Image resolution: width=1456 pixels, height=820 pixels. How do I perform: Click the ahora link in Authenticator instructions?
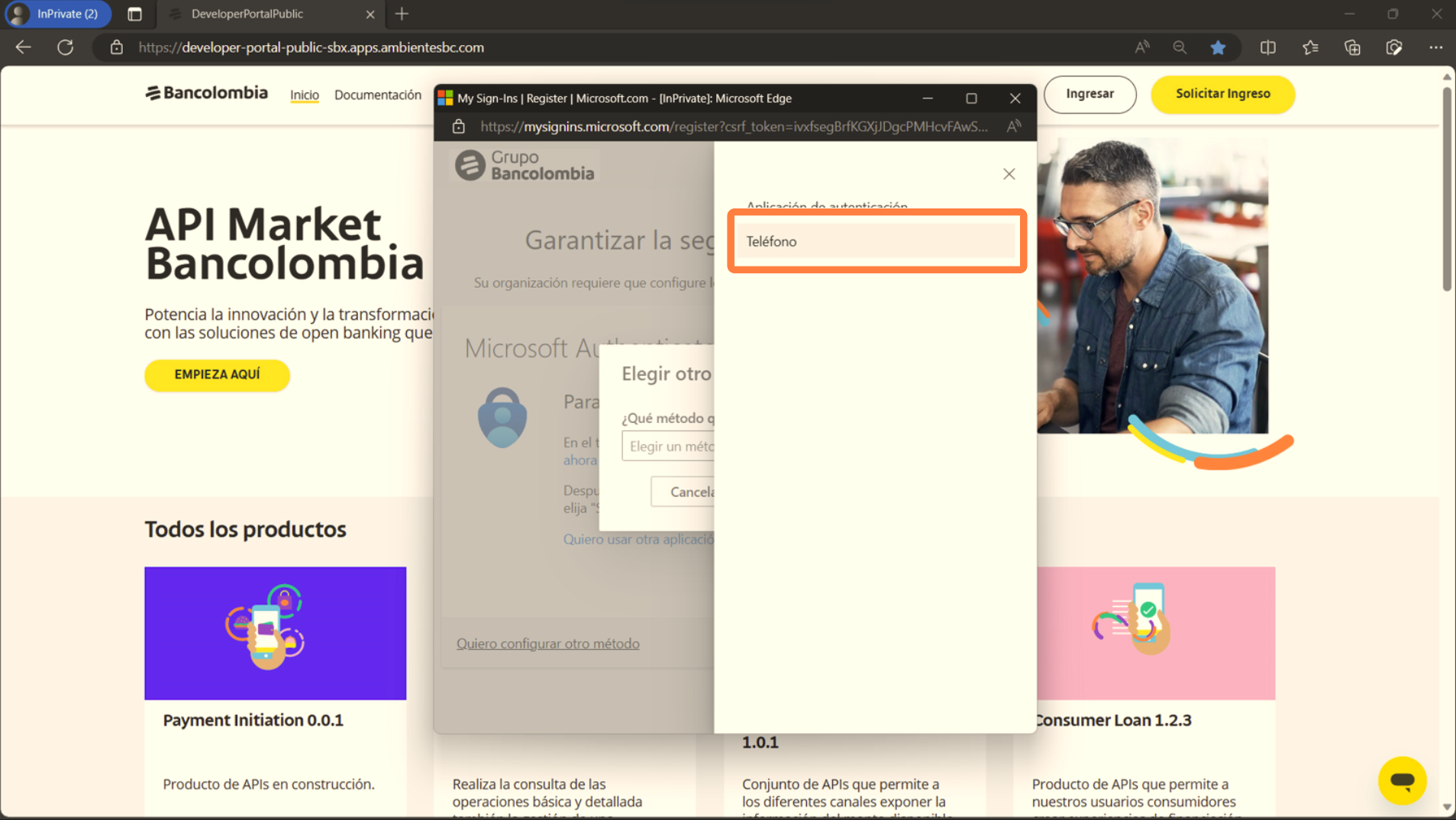(580, 460)
